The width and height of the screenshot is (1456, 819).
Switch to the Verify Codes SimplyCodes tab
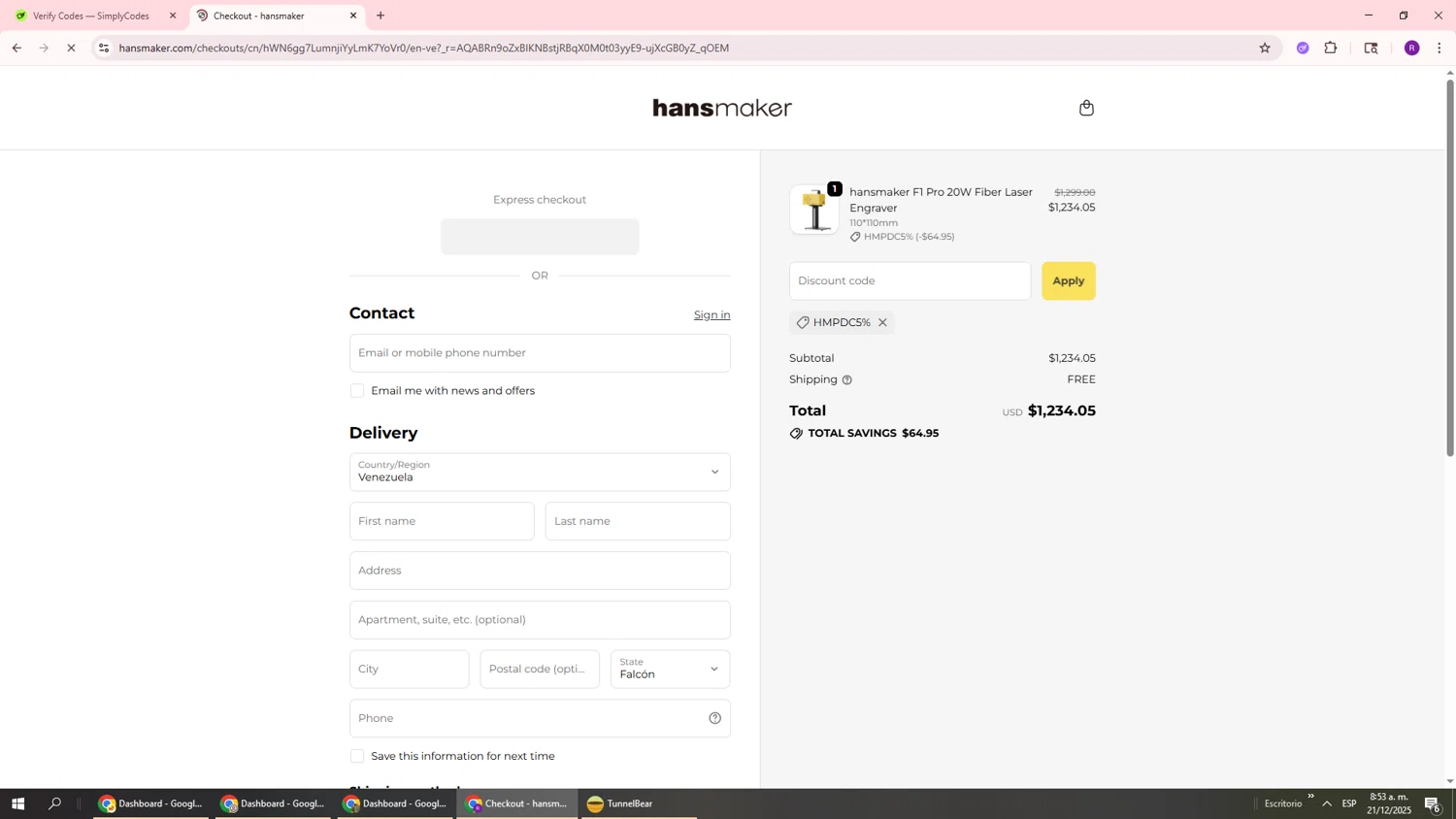(92, 16)
